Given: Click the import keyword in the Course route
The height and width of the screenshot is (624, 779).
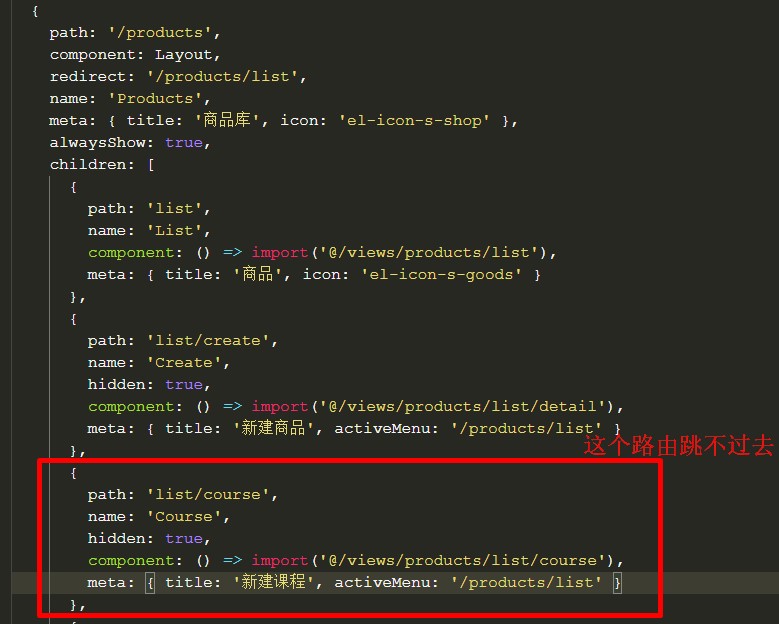Looking at the screenshot, I should point(280,561).
